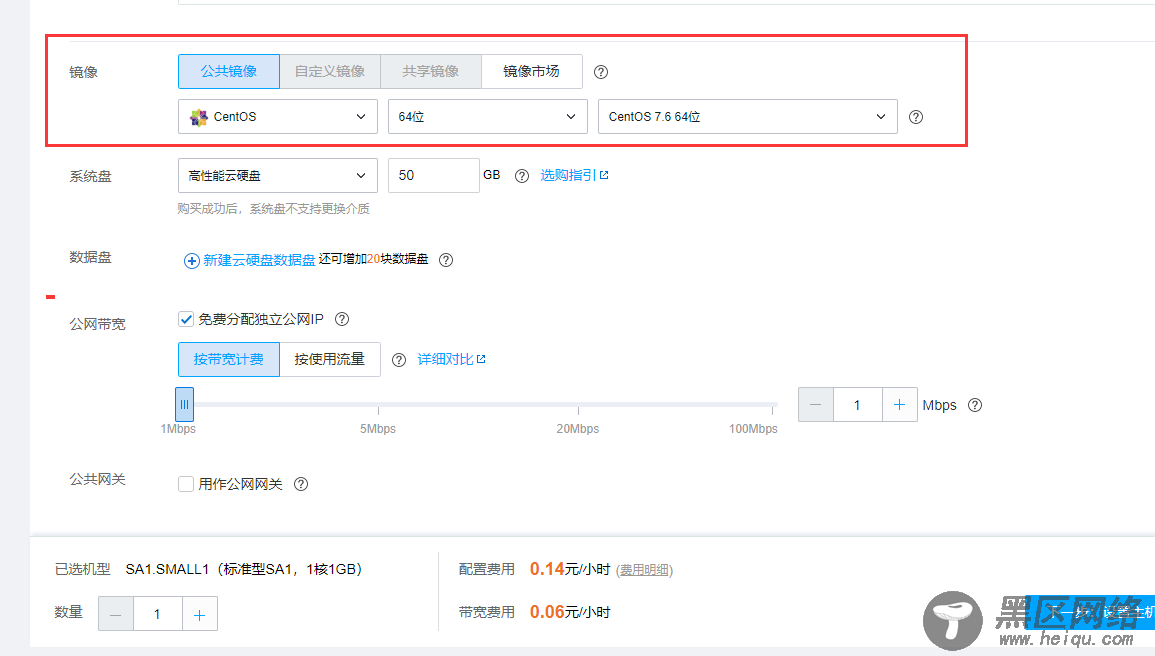Click the plus circle icon for 新建云硬盘数据盘
The width and height of the screenshot is (1155, 656).
(x=192, y=261)
